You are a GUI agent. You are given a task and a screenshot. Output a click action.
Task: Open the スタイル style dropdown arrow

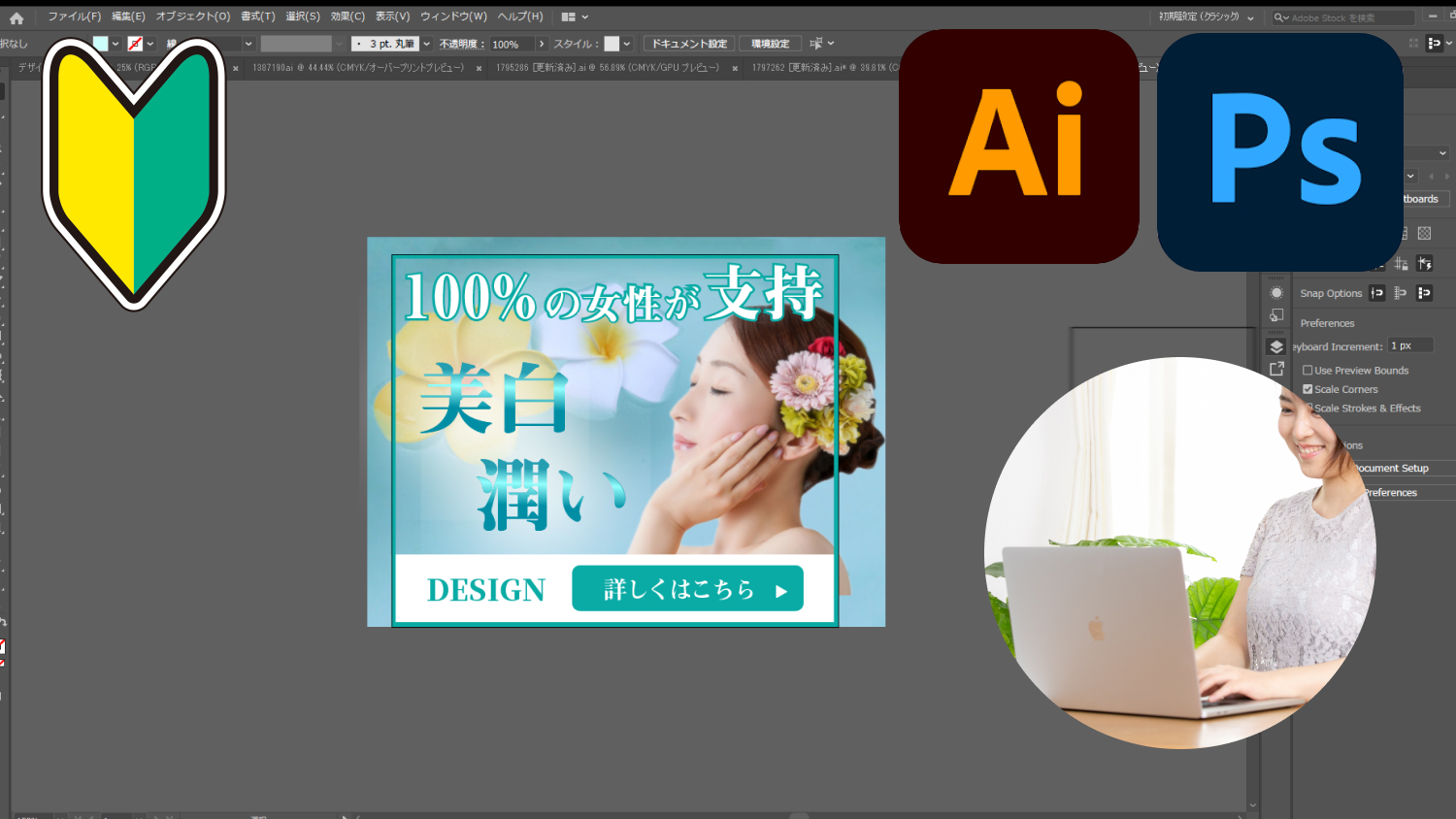(627, 44)
